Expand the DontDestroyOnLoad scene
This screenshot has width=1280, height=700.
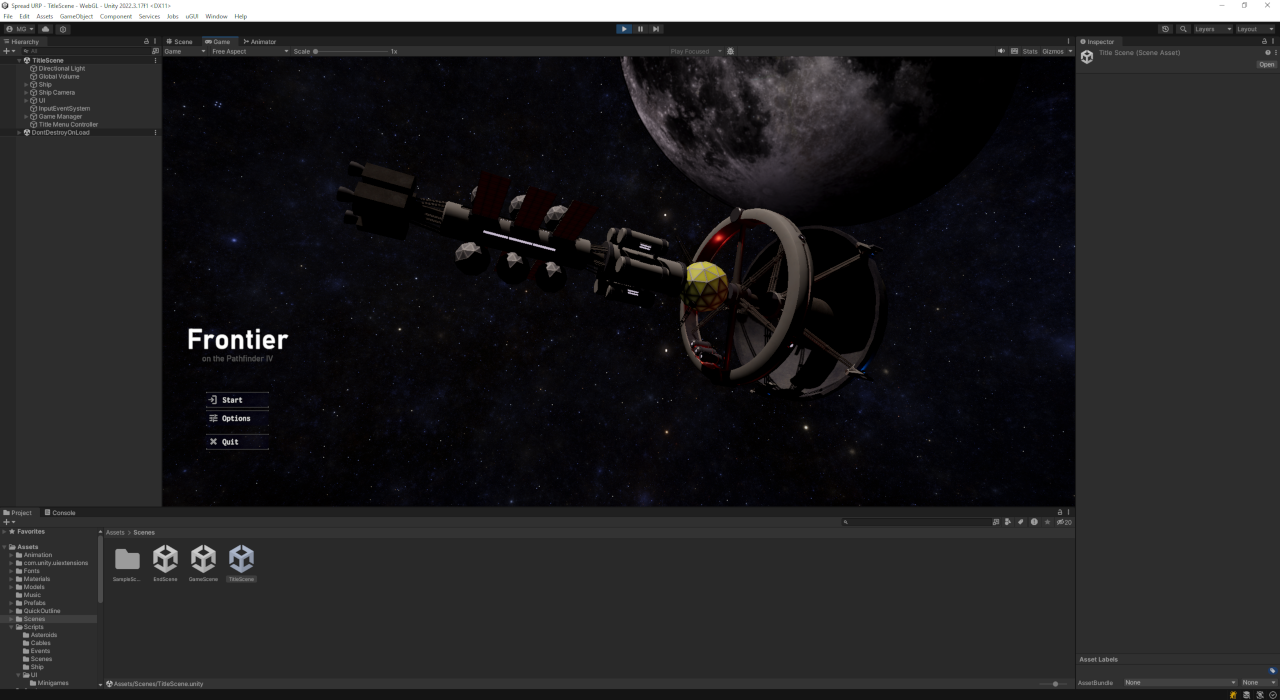(x=19, y=132)
